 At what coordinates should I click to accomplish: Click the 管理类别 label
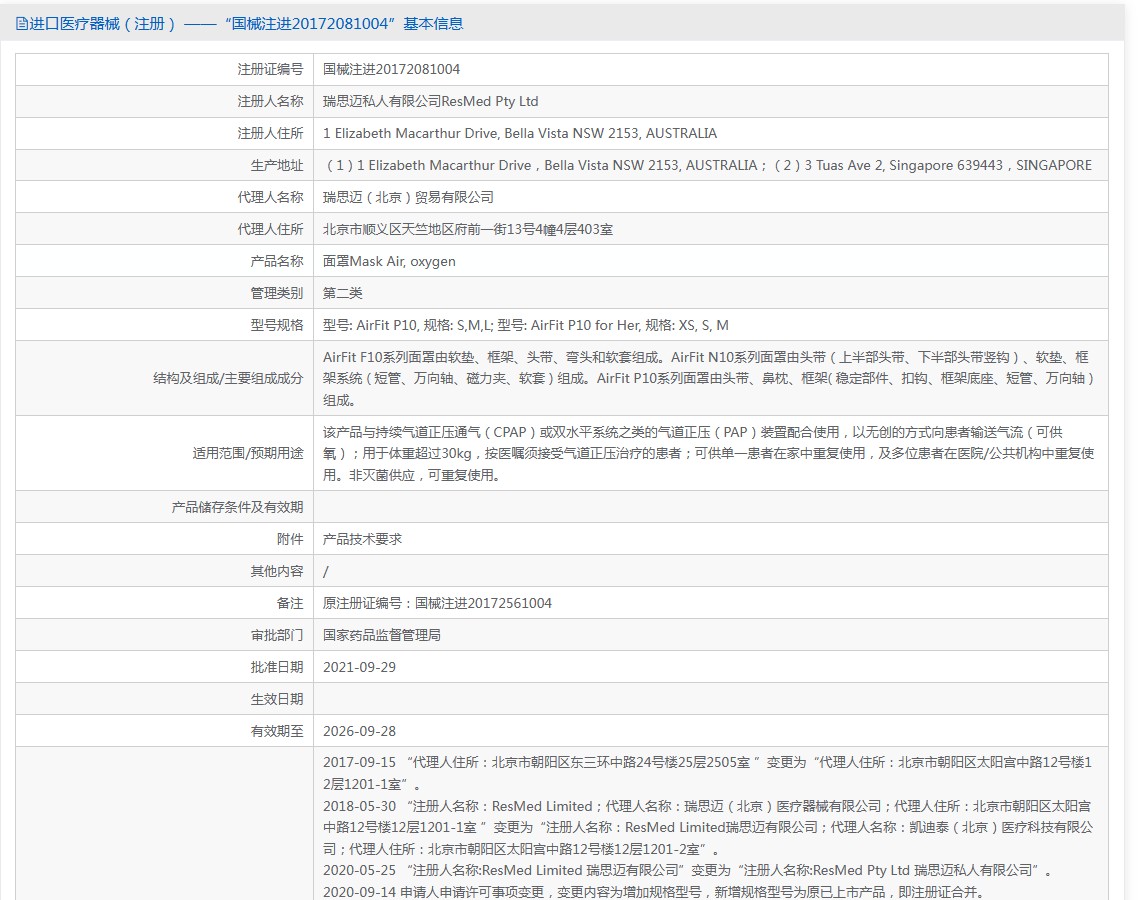tap(276, 293)
